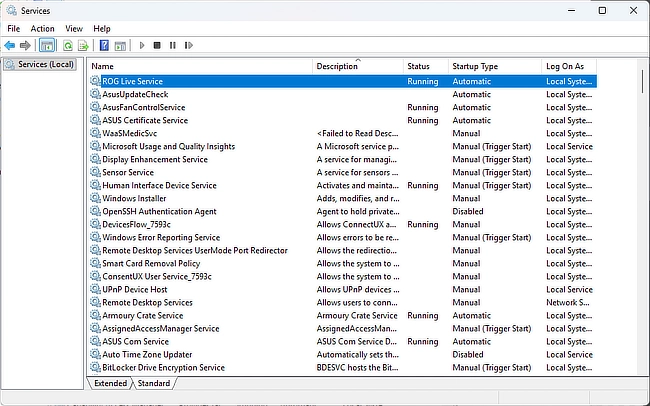Start the service with the Play button
Viewport: 650px width, 406px height.
point(142,45)
